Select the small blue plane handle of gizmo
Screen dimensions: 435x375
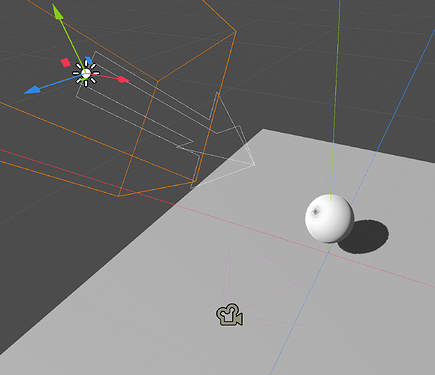[89, 60]
